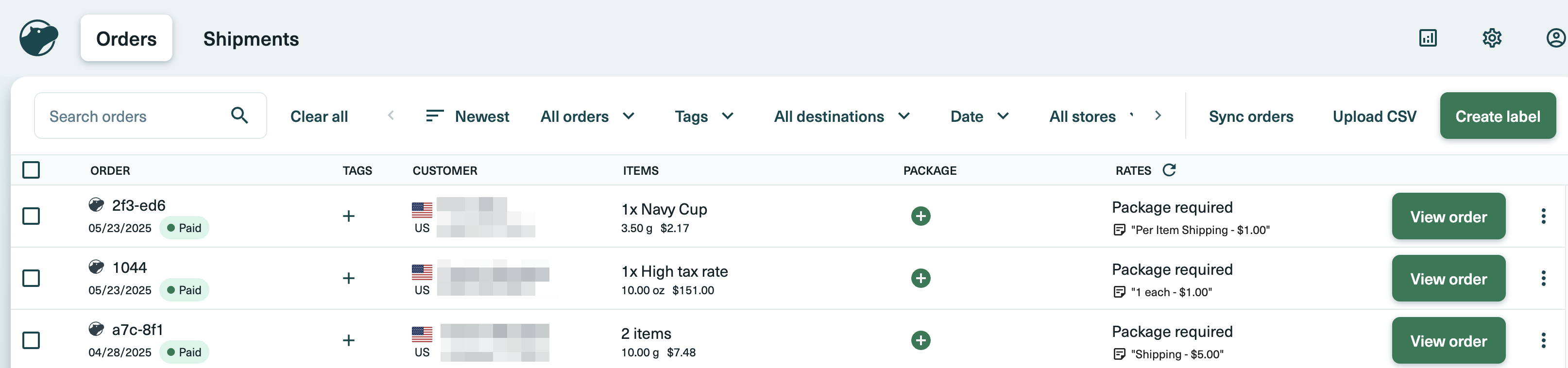Add package for order a7c-8f1
The width and height of the screenshot is (1568, 368).
click(x=920, y=340)
